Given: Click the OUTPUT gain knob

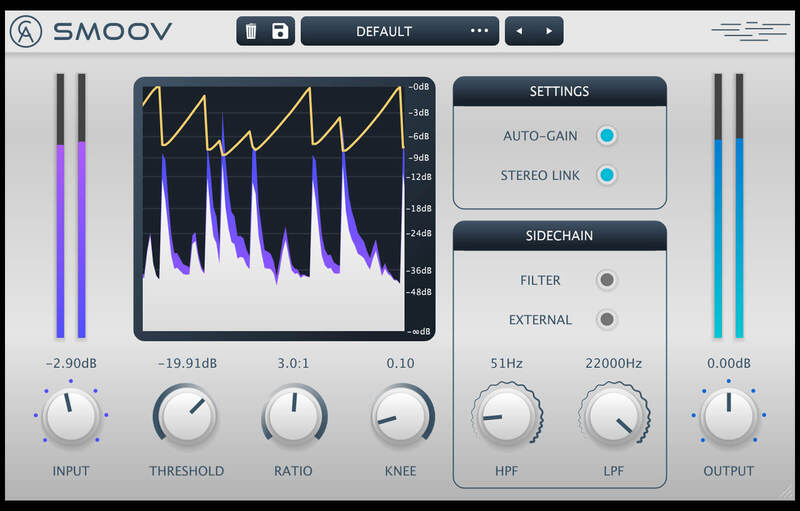Looking at the screenshot, I should (x=729, y=416).
